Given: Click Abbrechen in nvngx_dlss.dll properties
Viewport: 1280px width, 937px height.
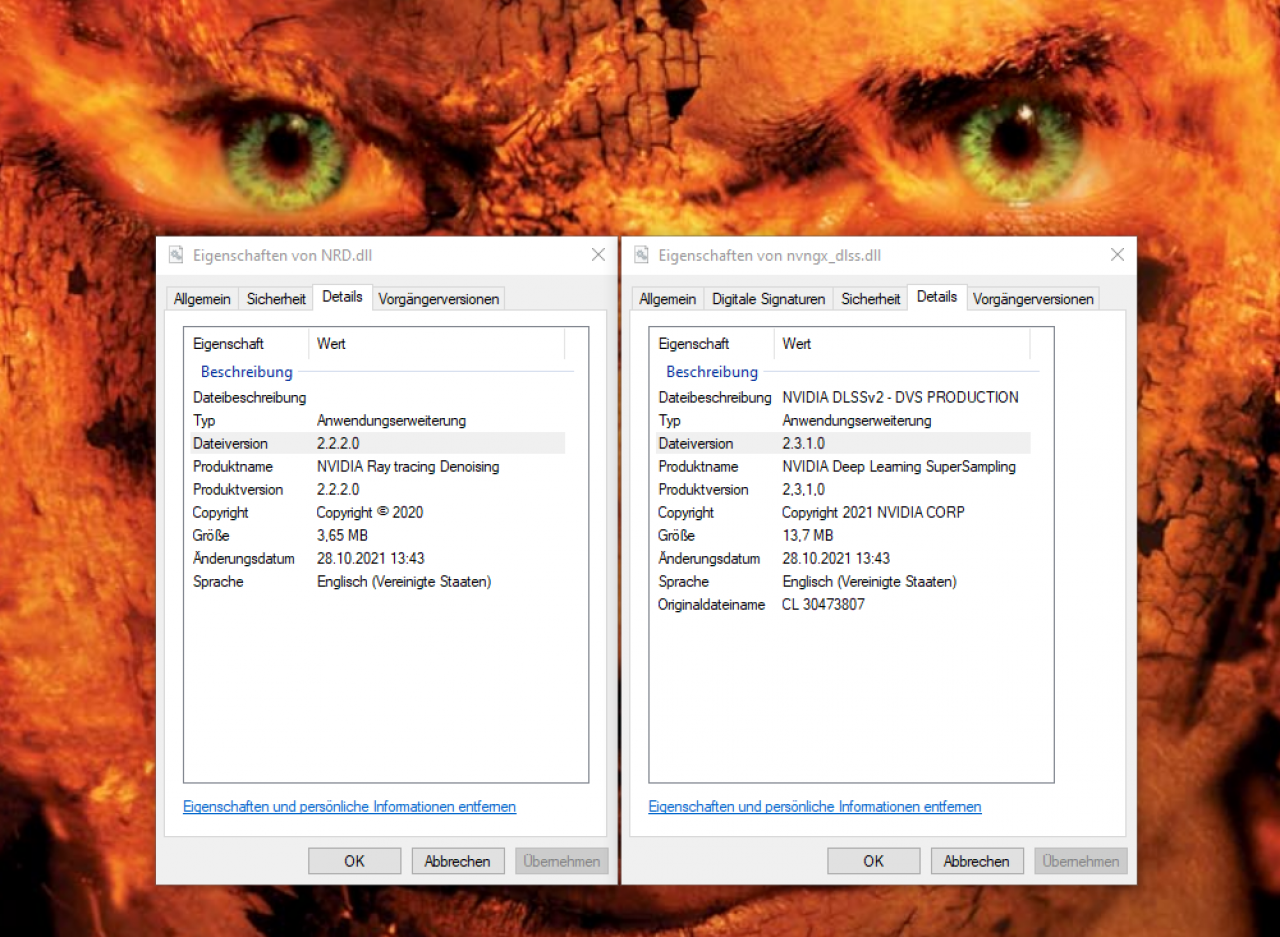Looking at the screenshot, I should coord(977,861).
